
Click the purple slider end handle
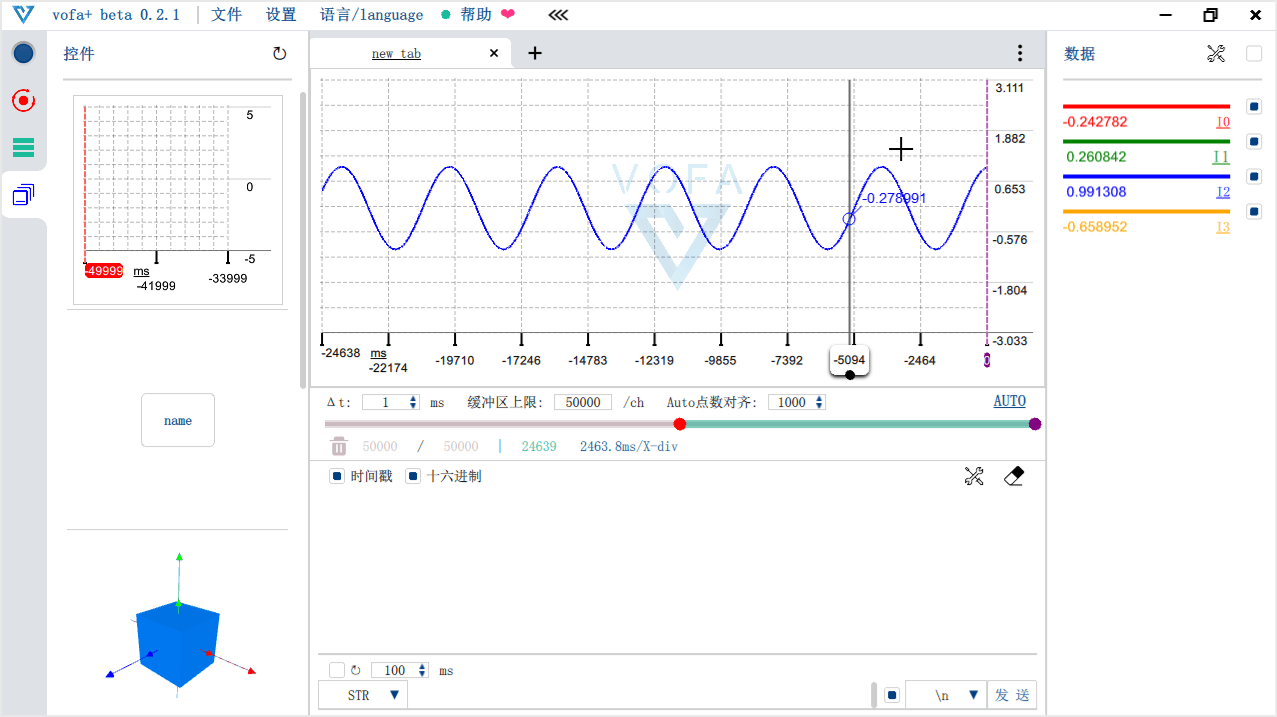tap(1035, 424)
